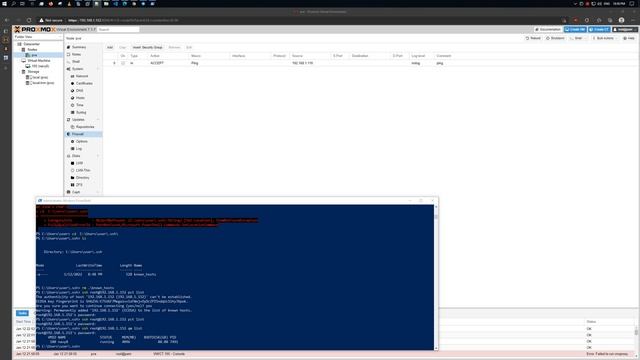640x360 pixels.
Task: Open the DNS settings page
Action: pyautogui.click(x=80, y=91)
